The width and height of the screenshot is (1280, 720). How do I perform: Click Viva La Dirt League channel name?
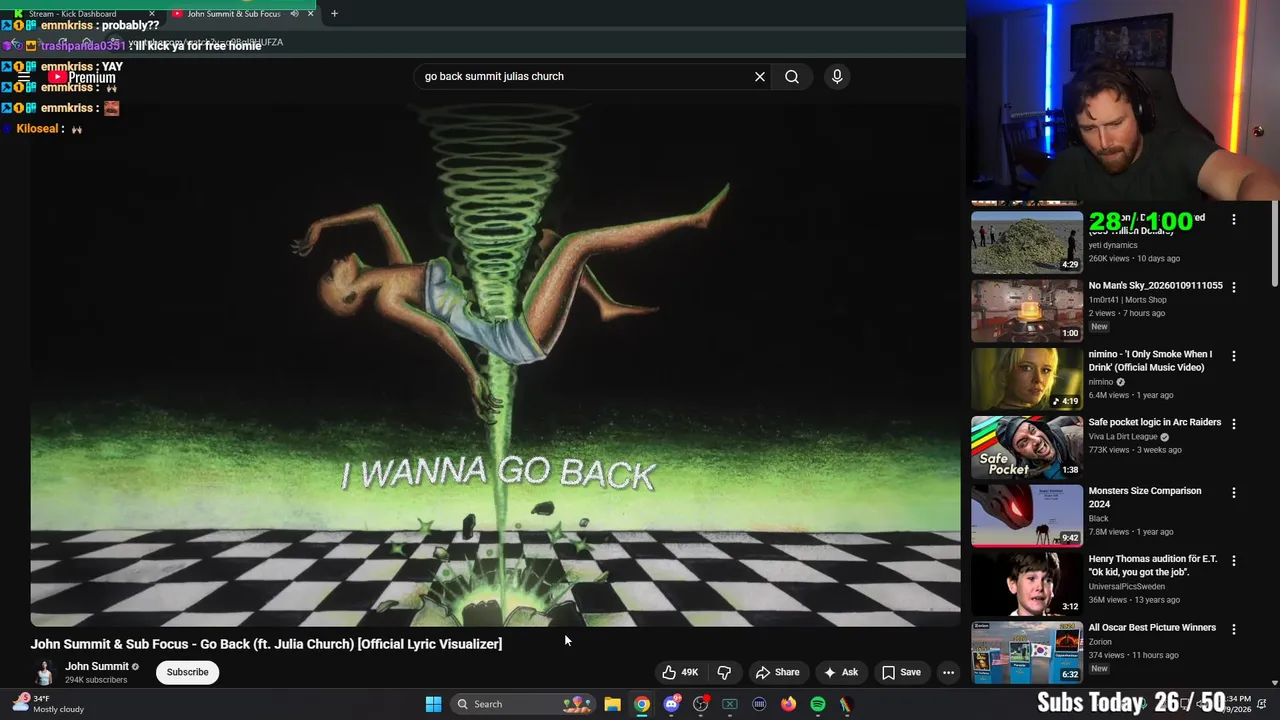1122,437
